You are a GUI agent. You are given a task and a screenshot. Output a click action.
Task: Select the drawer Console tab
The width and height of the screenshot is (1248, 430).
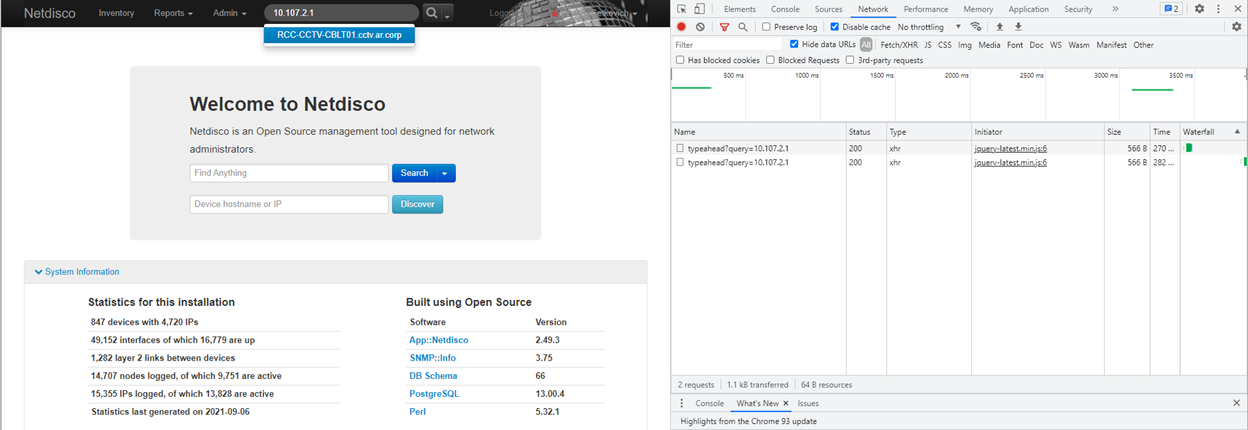710,403
